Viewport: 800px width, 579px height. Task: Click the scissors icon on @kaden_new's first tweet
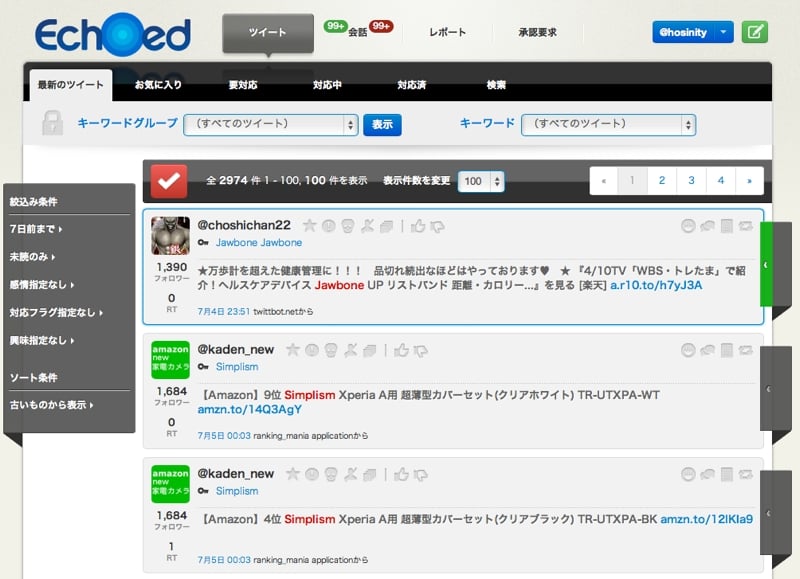pyautogui.click(x=349, y=350)
